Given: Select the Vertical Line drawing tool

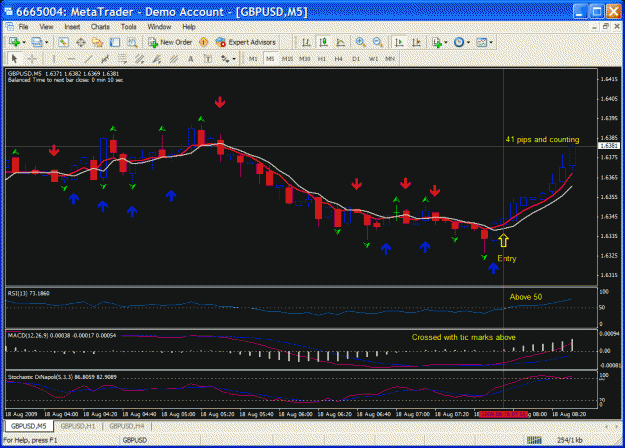Looking at the screenshot, I should click(x=54, y=59).
